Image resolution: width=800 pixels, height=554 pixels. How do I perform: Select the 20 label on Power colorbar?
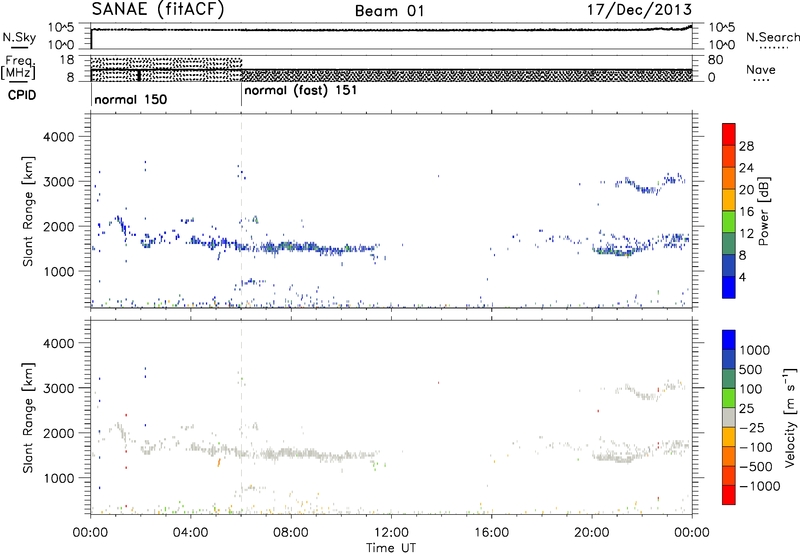tap(746, 190)
